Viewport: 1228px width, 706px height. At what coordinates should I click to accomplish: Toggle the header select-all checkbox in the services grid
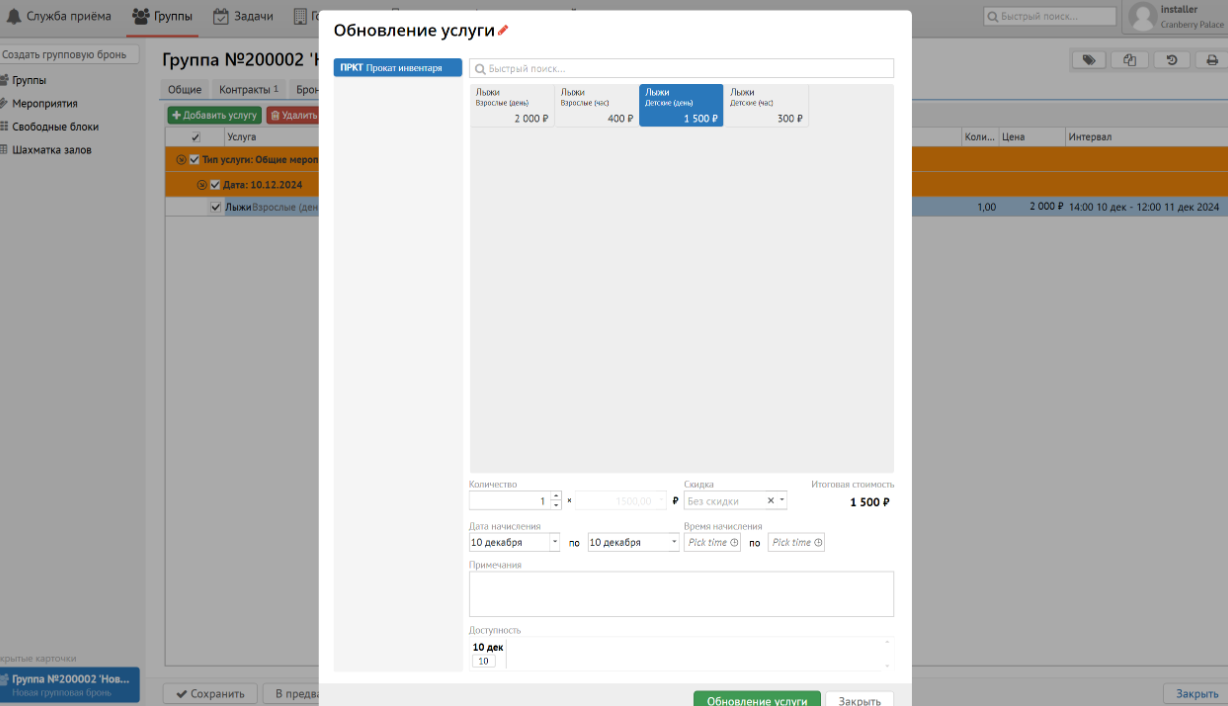[196, 137]
